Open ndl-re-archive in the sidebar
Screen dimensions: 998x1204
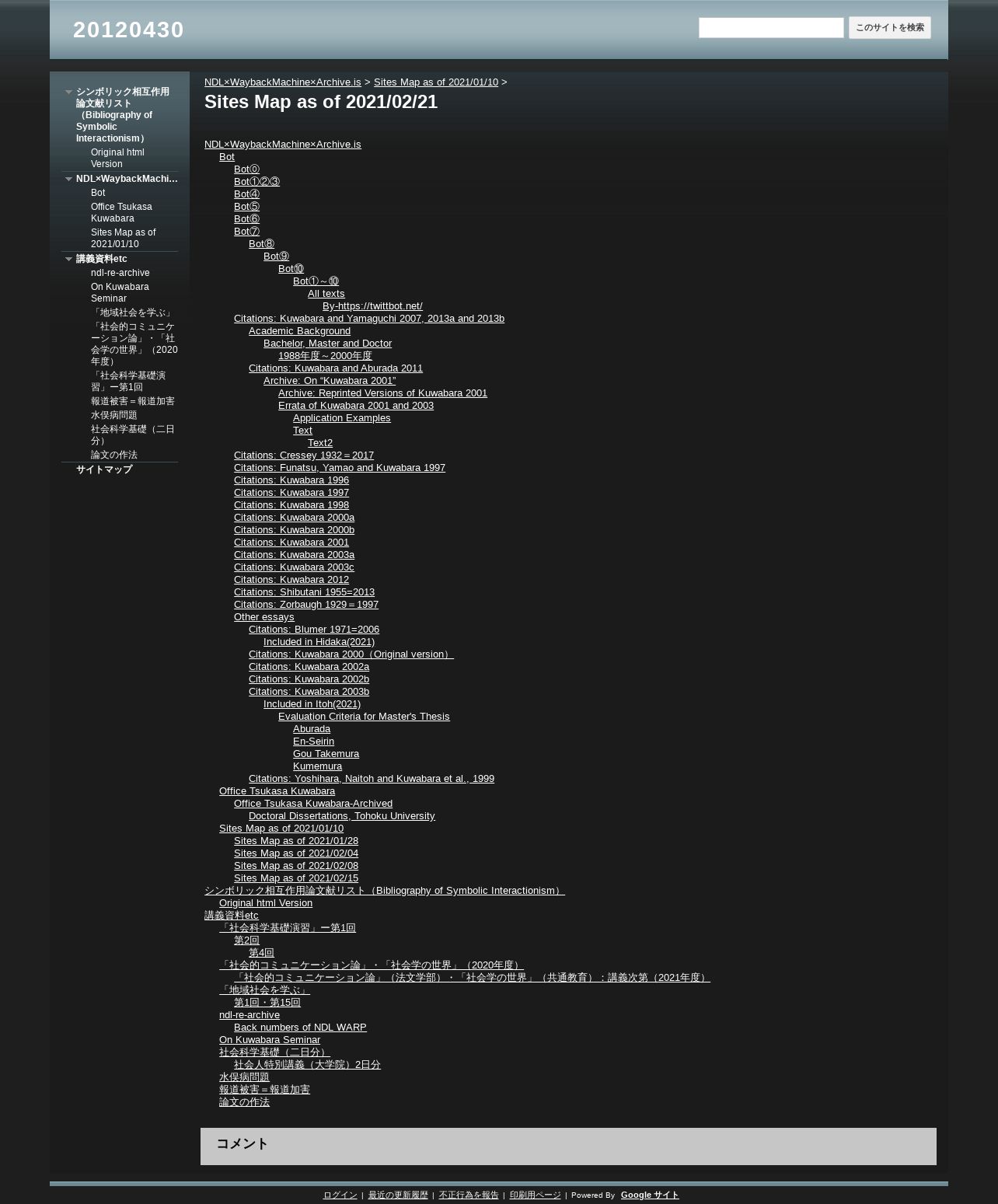pyautogui.click(x=120, y=273)
